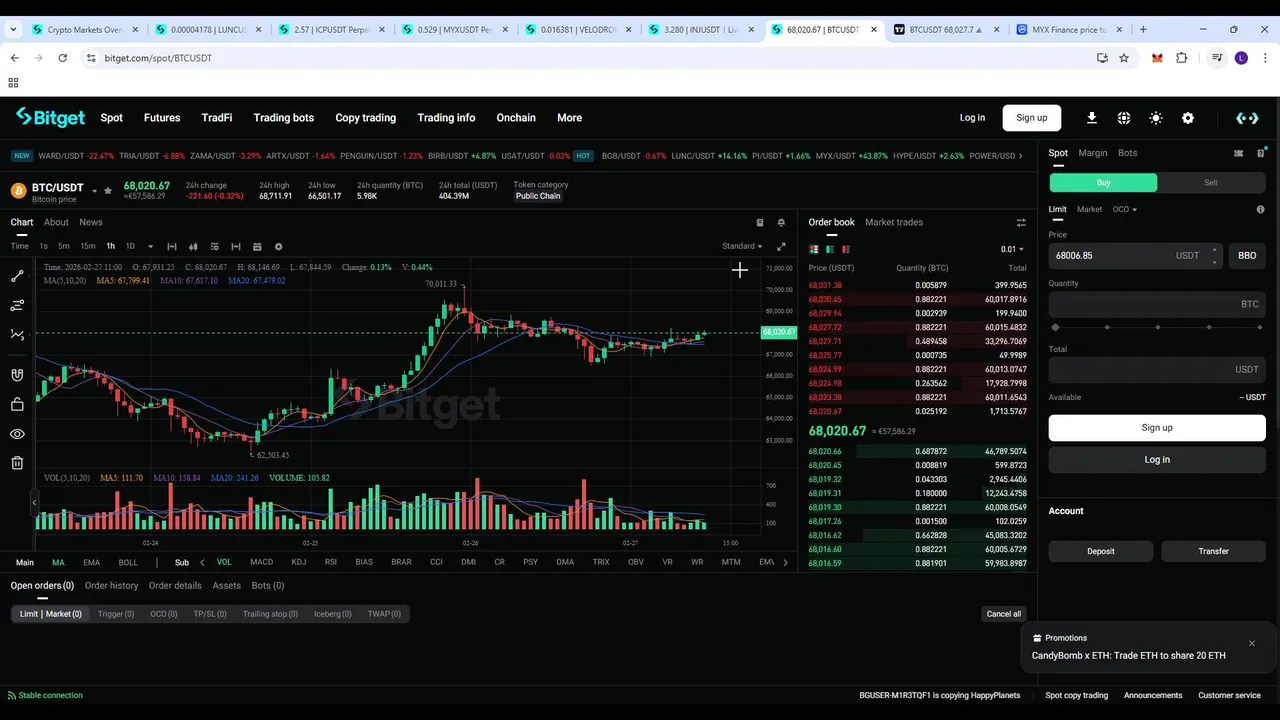Viewport: 1280px width, 720px height.
Task: Open chart settings gear in the chart toolbar
Action: pyautogui.click(x=279, y=247)
